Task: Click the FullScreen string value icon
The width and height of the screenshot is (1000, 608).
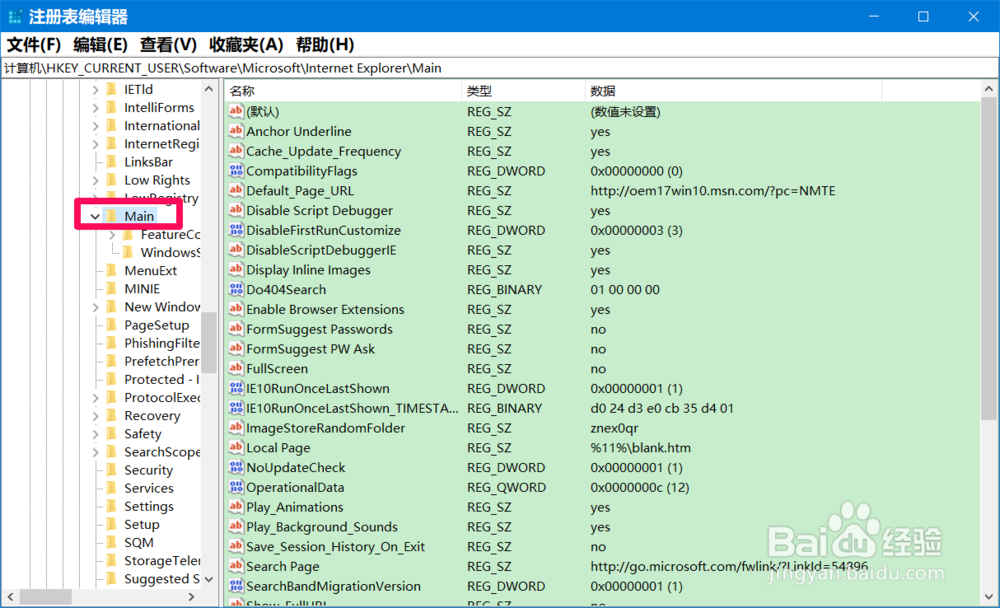Action: point(236,369)
